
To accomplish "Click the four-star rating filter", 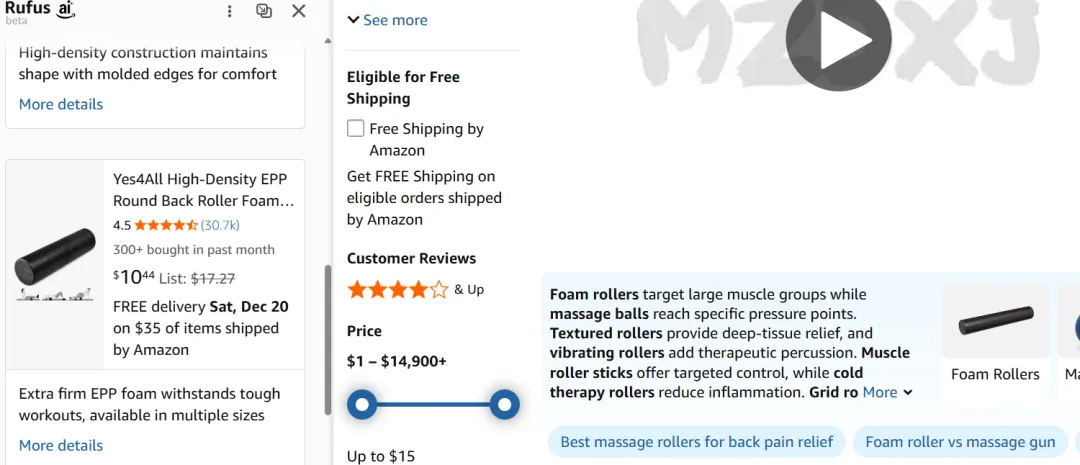I will (x=398, y=290).
